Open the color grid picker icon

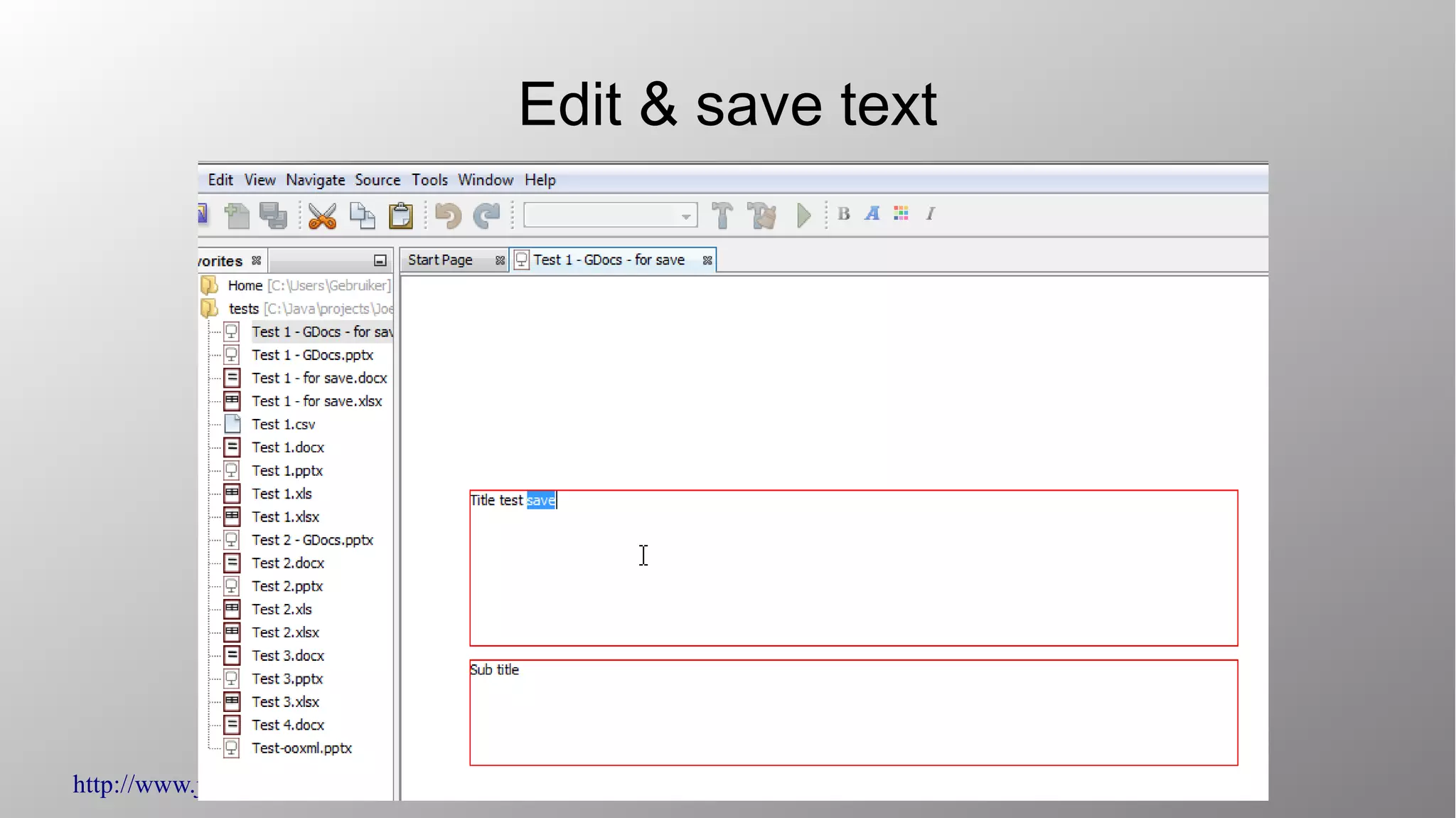tap(901, 213)
